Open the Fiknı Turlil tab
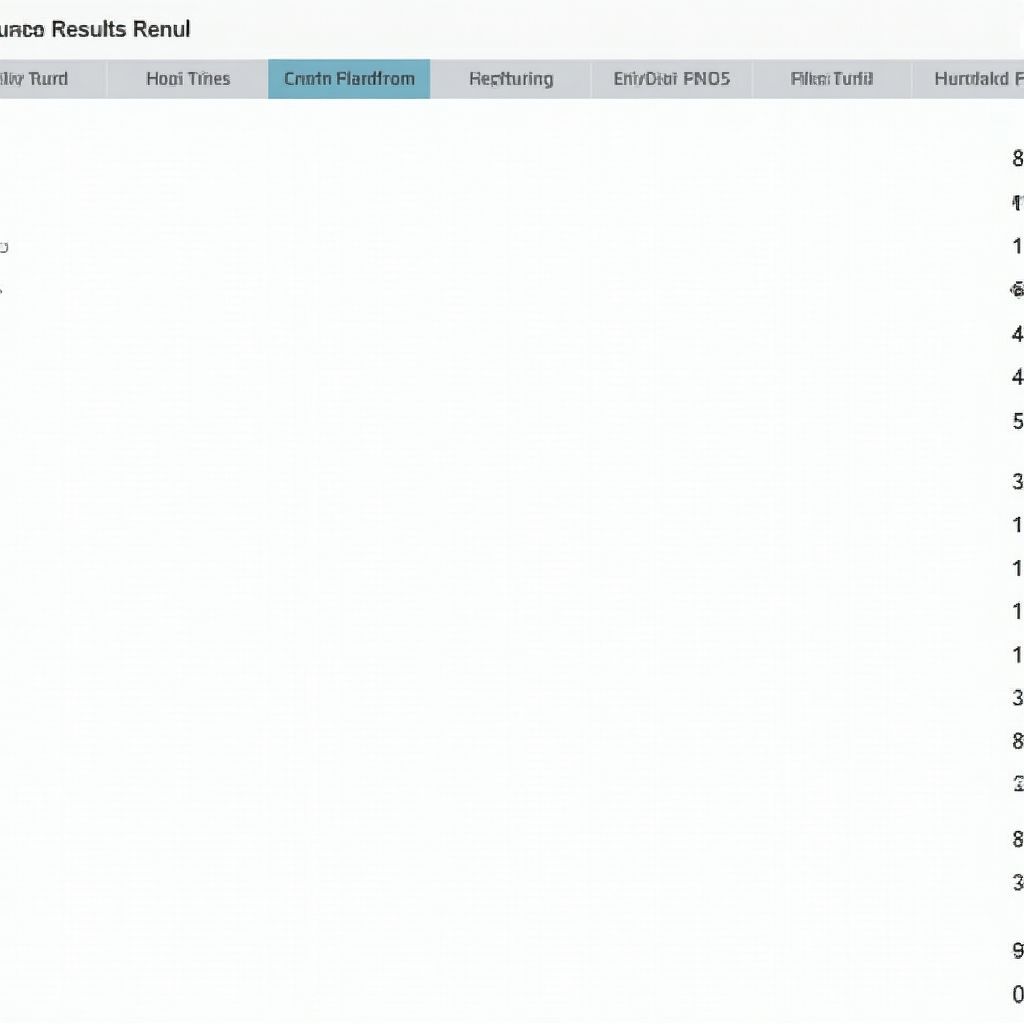Image resolution: width=1024 pixels, height=1024 pixels. tap(831, 79)
